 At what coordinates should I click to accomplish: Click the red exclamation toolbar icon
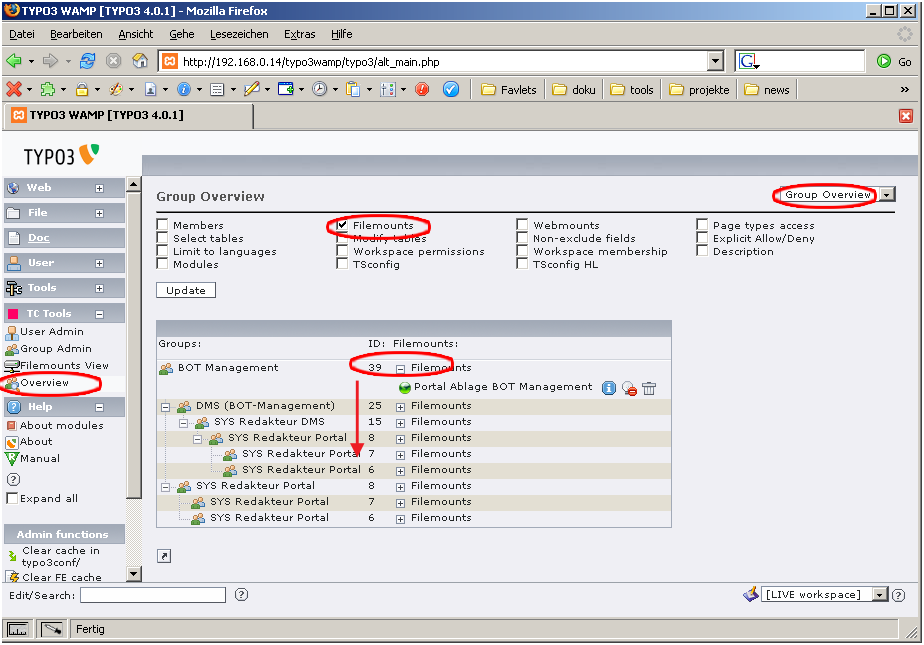tap(422, 89)
